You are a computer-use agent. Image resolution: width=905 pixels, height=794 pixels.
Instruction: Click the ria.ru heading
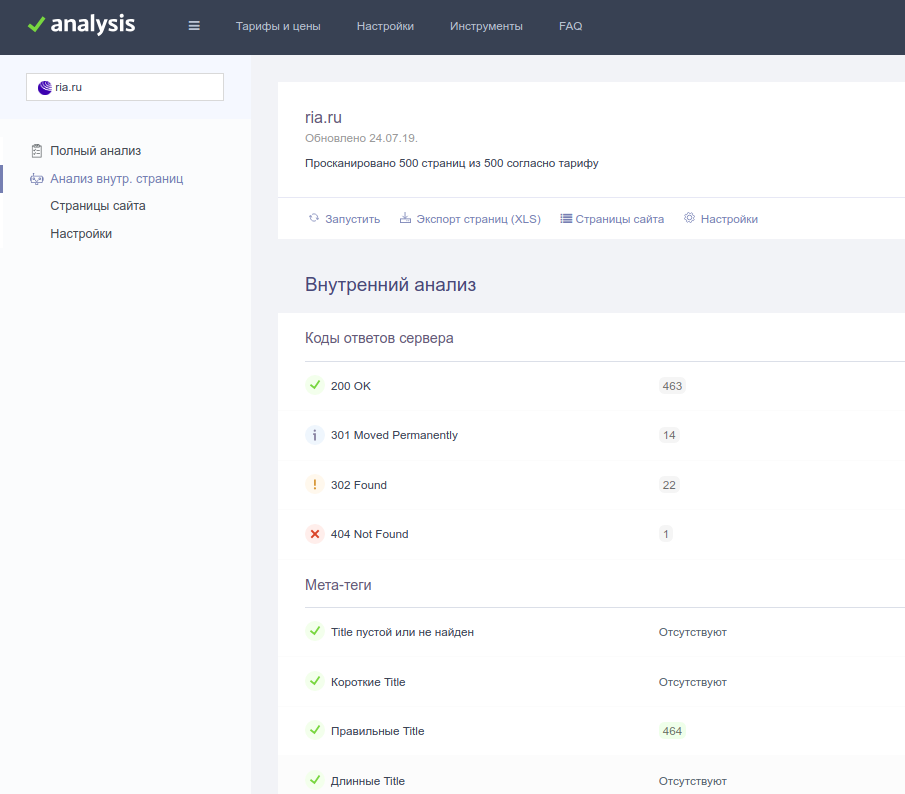323,117
